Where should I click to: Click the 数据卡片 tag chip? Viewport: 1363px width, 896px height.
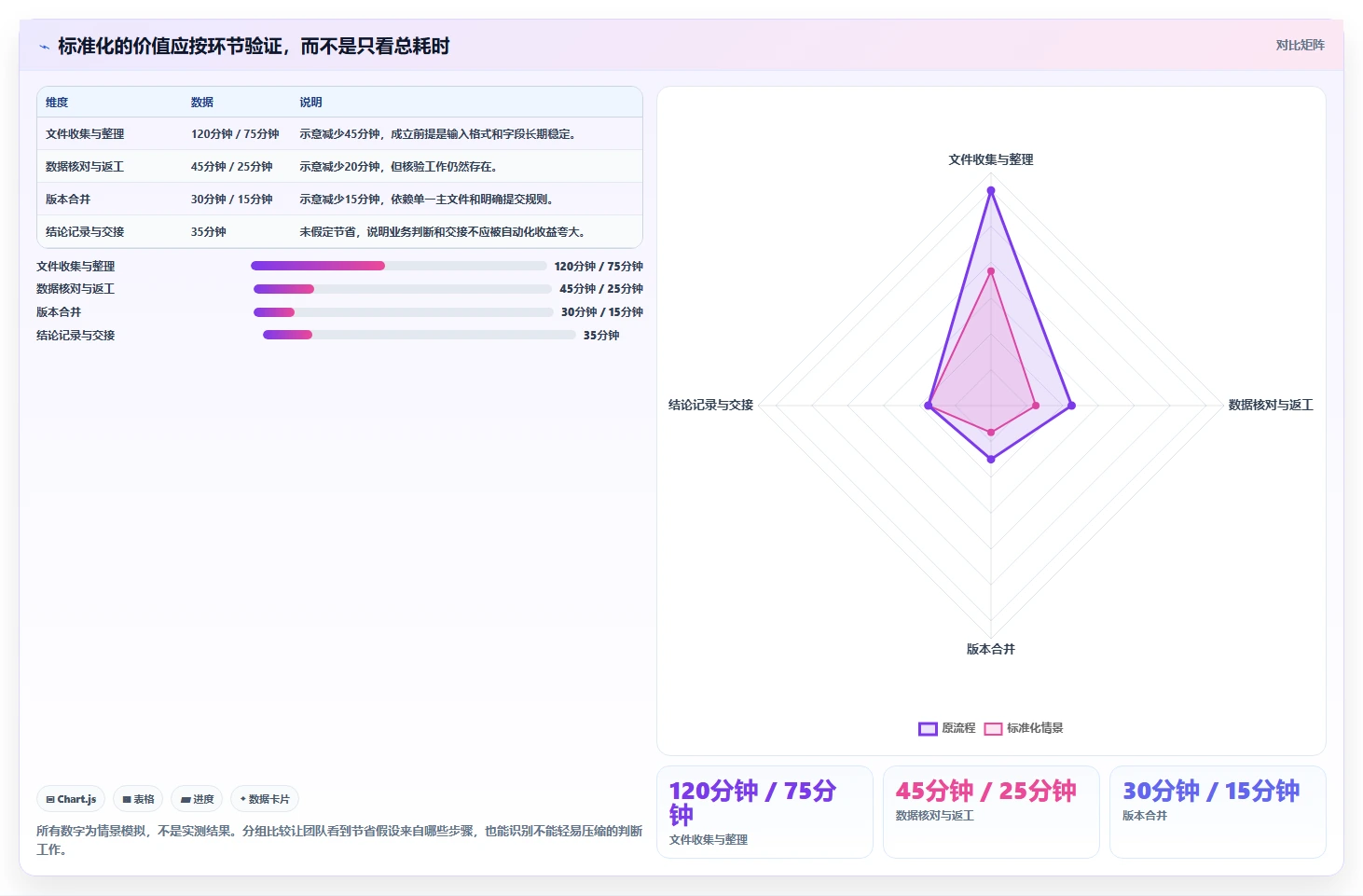tap(265, 799)
